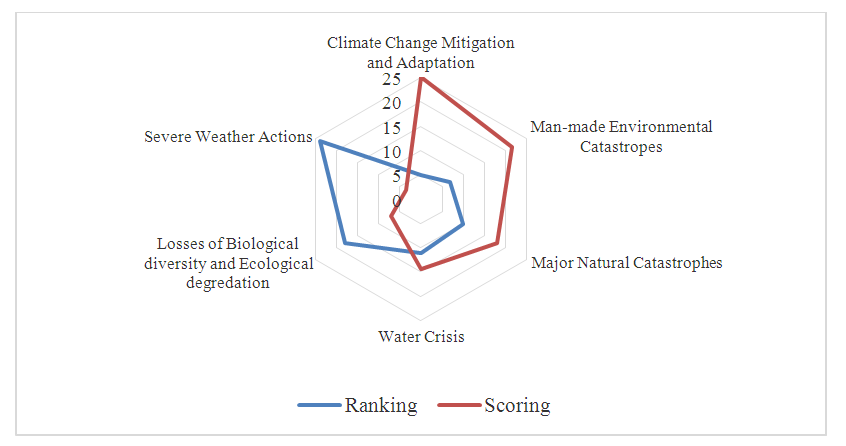The height and width of the screenshot is (446, 846).
Task: Click the axis tick value 25
Action: coord(391,80)
